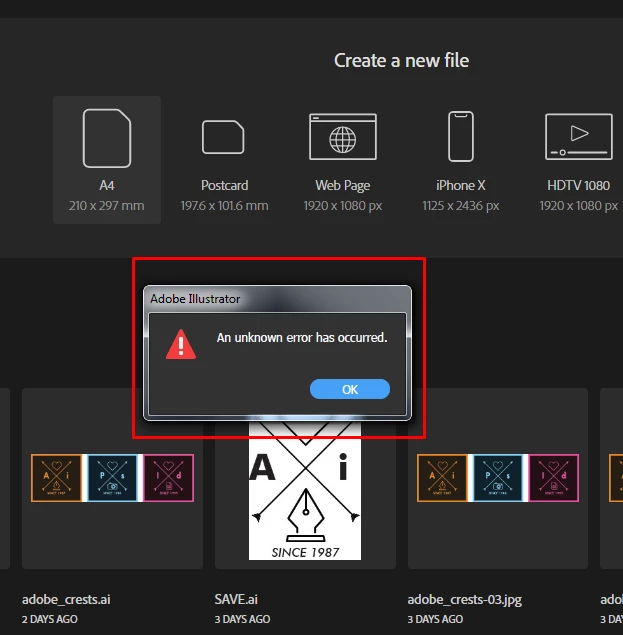623x635 pixels.
Task: Click OK in the error dialog
Action: tap(350, 389)
